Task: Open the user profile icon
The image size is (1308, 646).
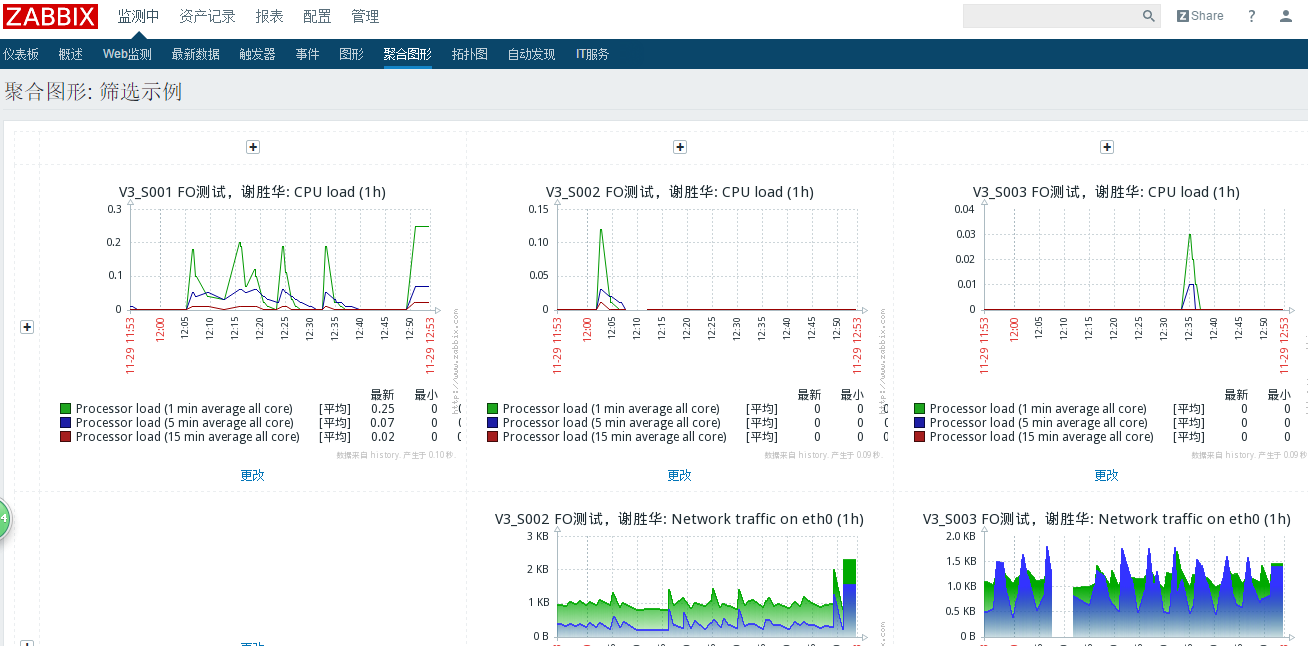Action: 1286,16
